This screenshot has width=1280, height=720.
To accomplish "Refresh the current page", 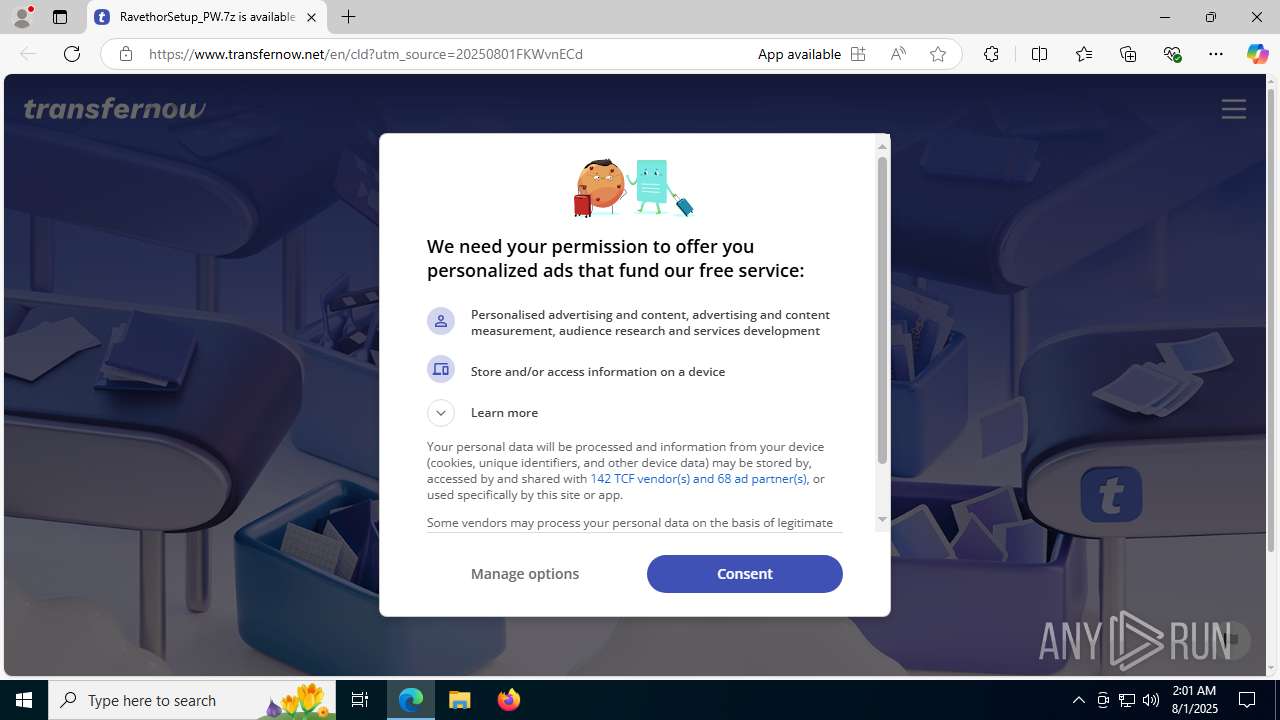I will tap(72, 54).
